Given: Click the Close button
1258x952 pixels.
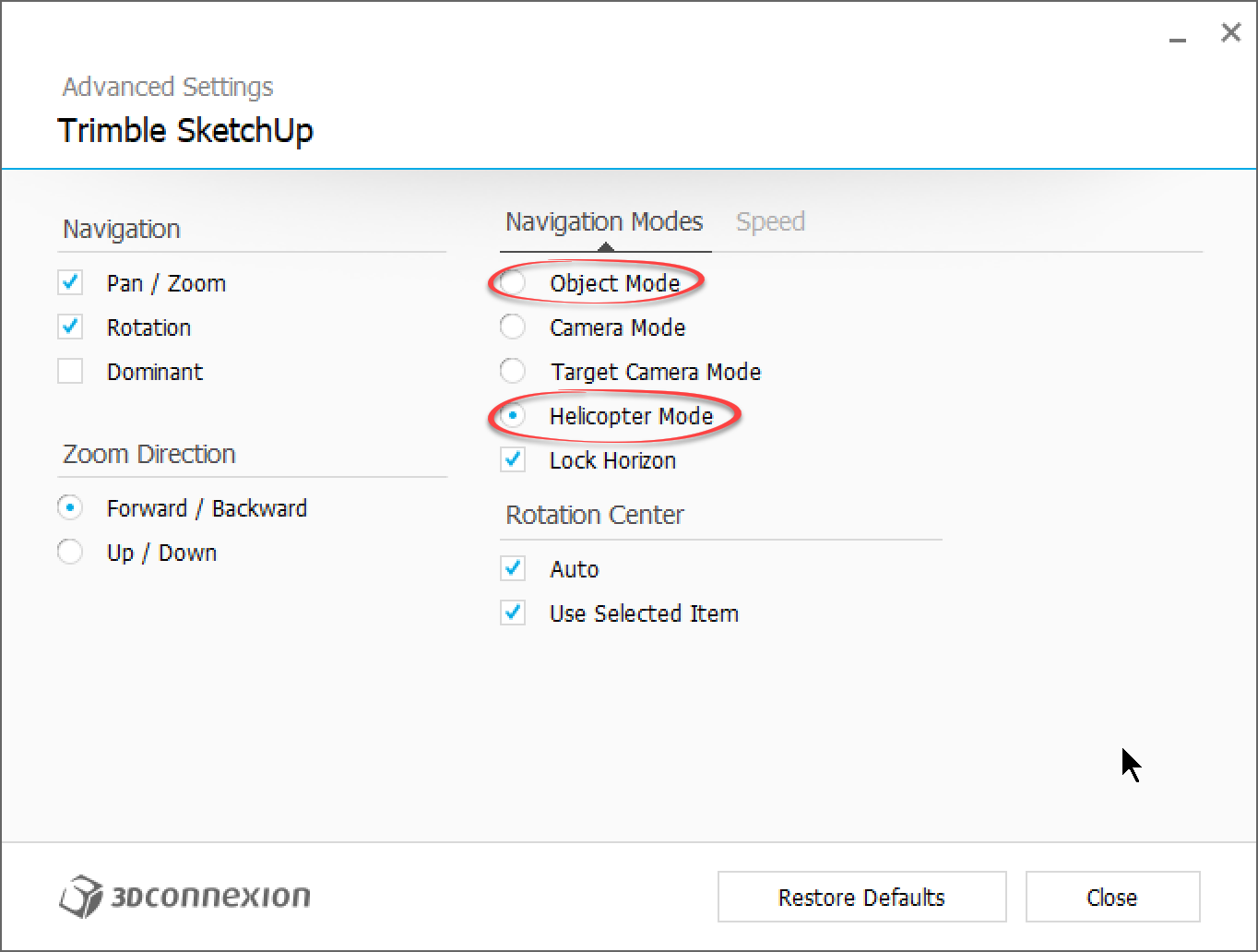Looking at the screenshot, I should tap(1112, 897).
